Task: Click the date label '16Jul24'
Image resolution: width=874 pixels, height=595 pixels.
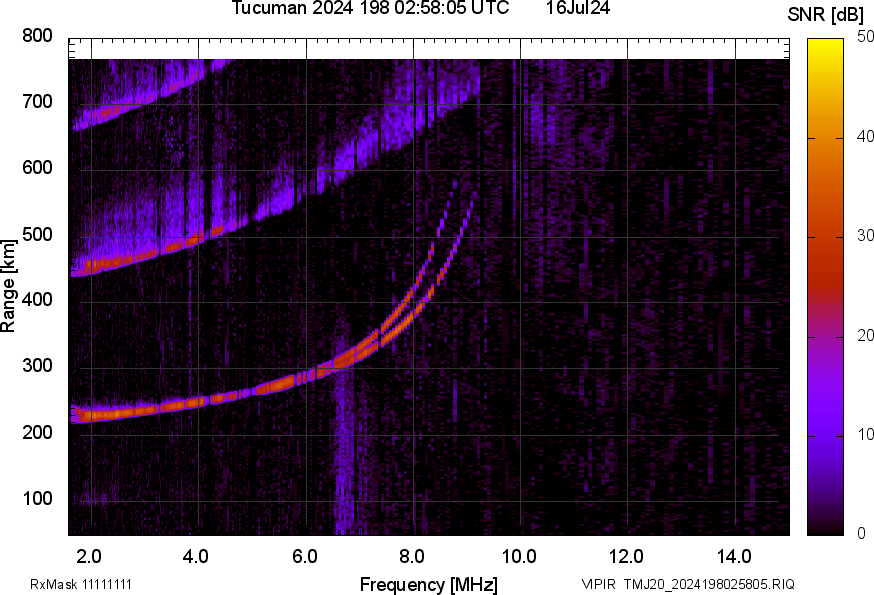Action: pos(577,8)
